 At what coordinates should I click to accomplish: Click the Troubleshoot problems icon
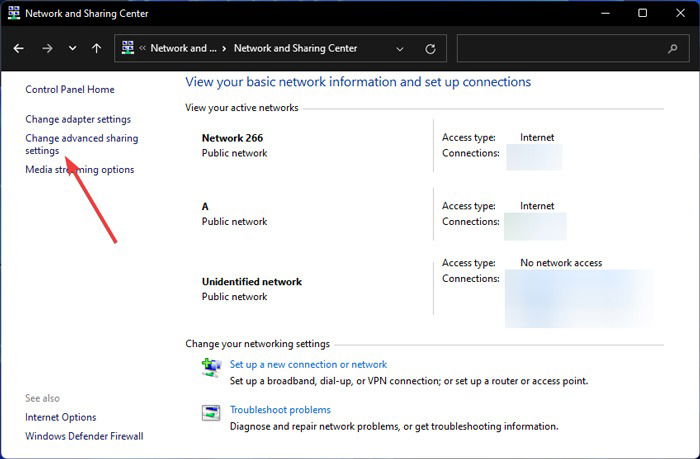(211, 413)
